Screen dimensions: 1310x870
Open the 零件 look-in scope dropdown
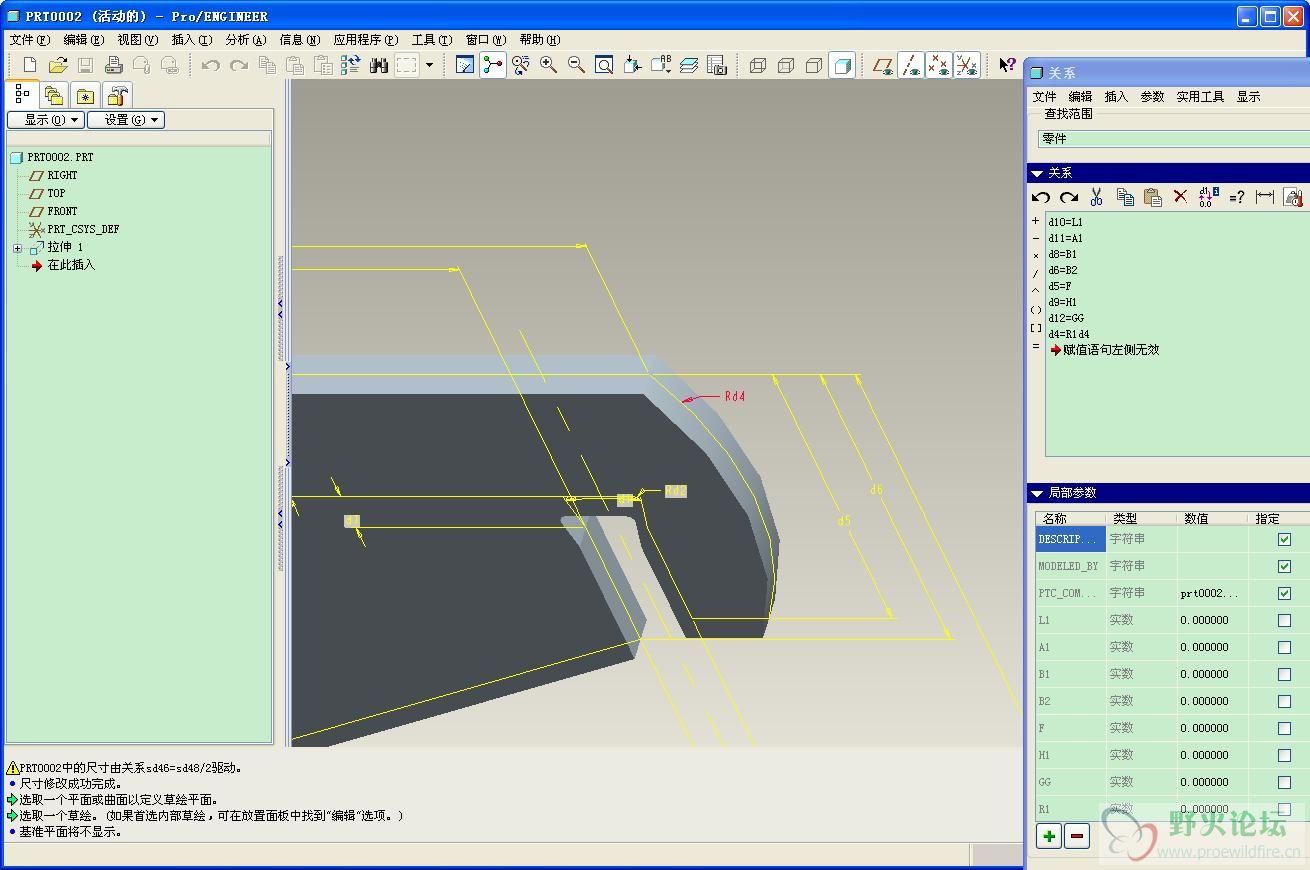1172,139
